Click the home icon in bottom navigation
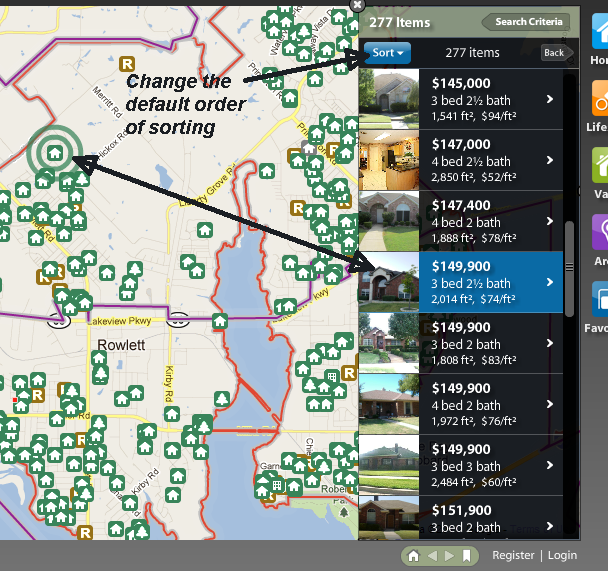The image size is (608, 571). pos(413,555)
